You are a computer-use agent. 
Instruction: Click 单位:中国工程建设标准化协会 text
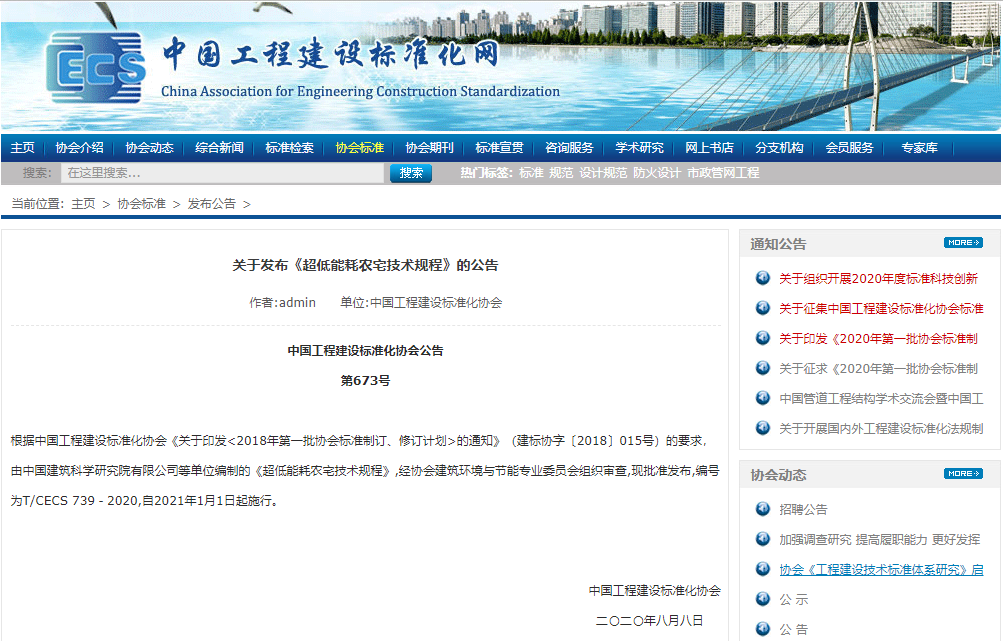(421, 302)
